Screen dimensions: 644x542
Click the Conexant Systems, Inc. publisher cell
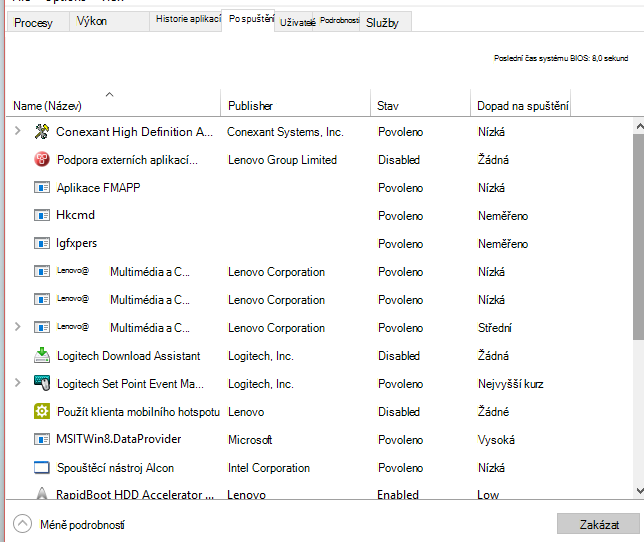pos(285,132)
